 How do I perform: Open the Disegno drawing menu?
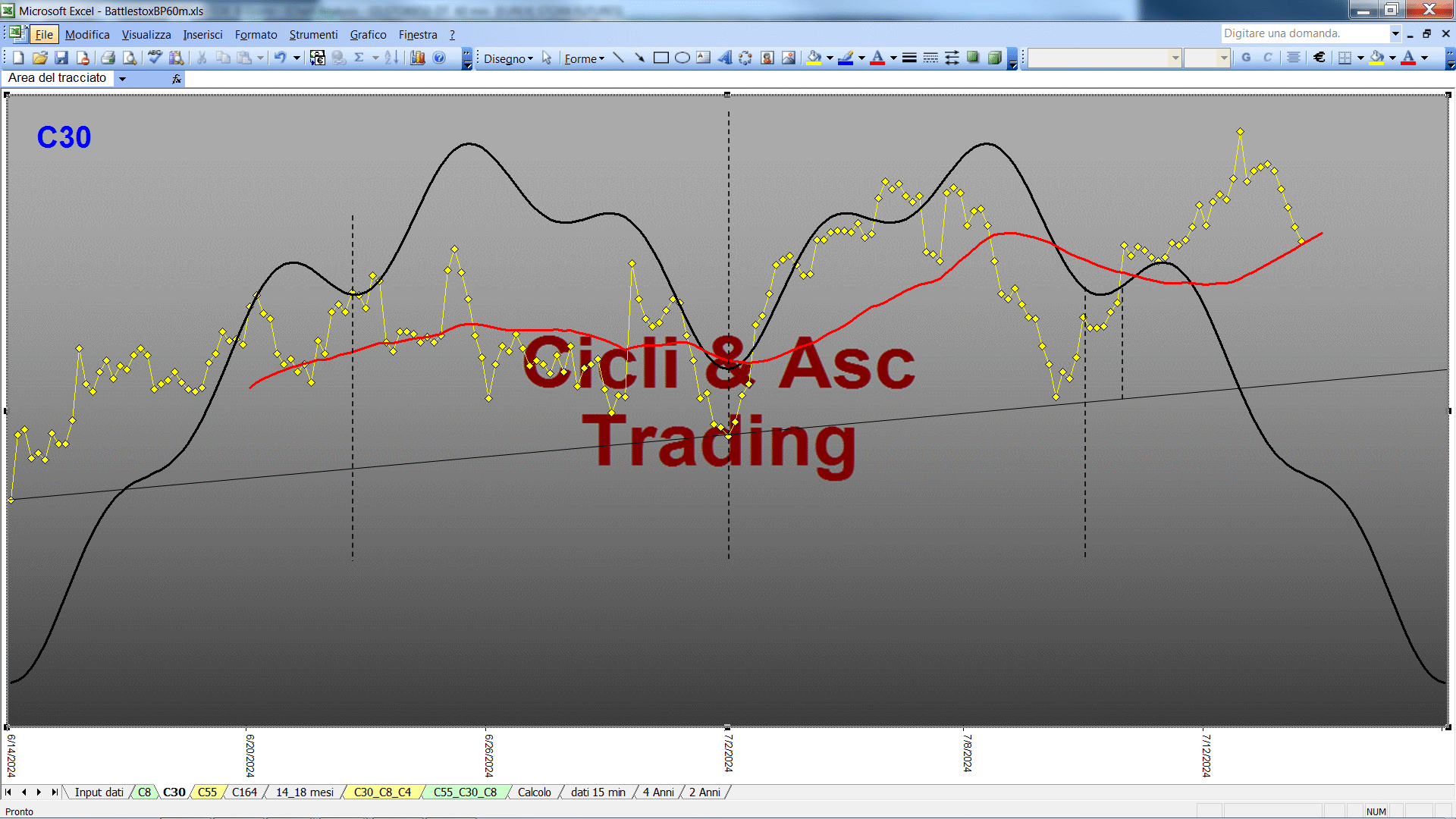click(x=508, y=58)
